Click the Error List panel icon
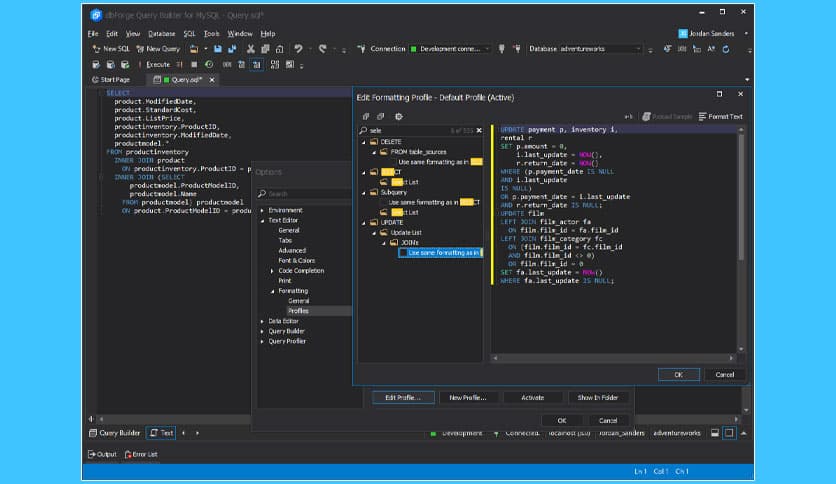836x484 pixels. (128, 454)
